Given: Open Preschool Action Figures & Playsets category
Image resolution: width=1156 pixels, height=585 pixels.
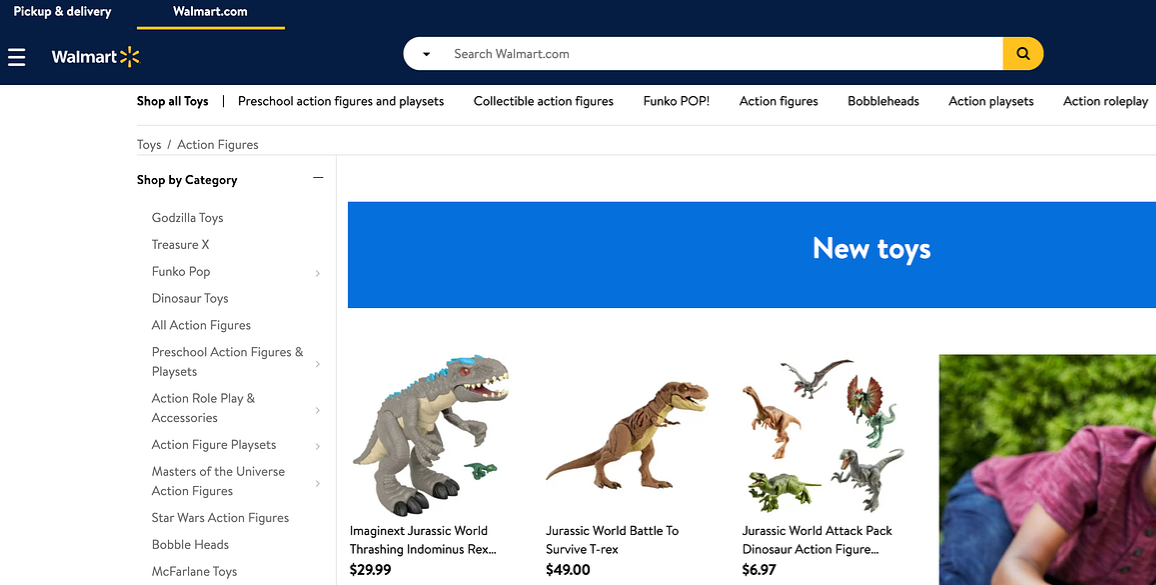Looking at the screenshot, I should 228,361.
